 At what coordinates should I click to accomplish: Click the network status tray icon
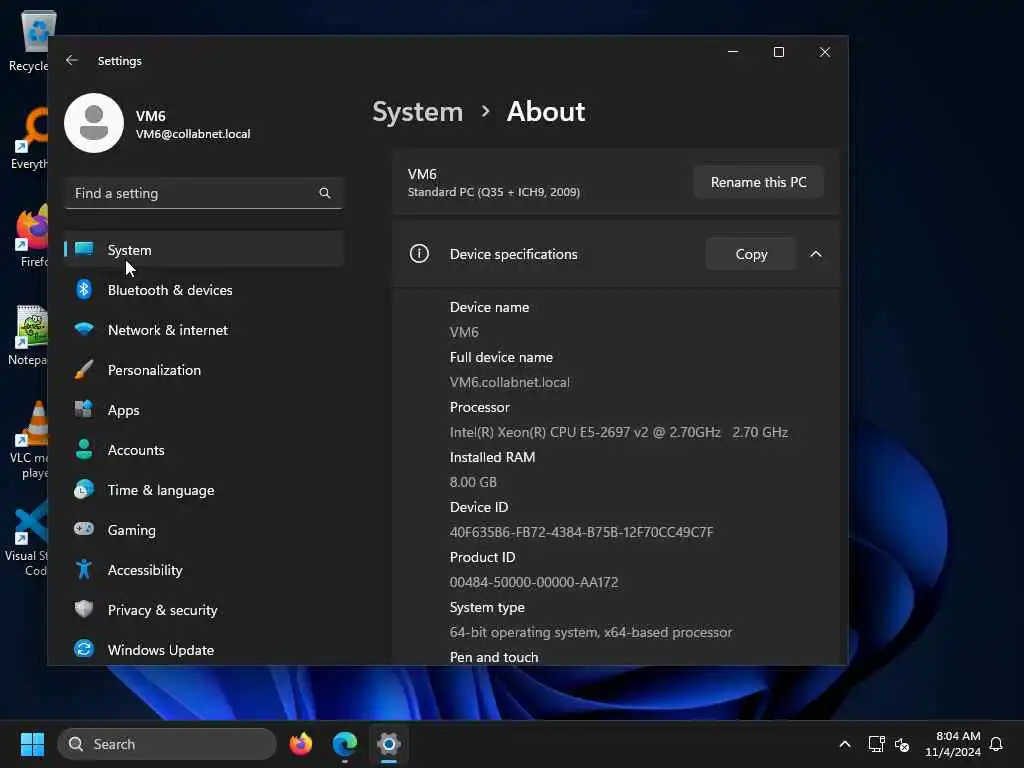876,744
